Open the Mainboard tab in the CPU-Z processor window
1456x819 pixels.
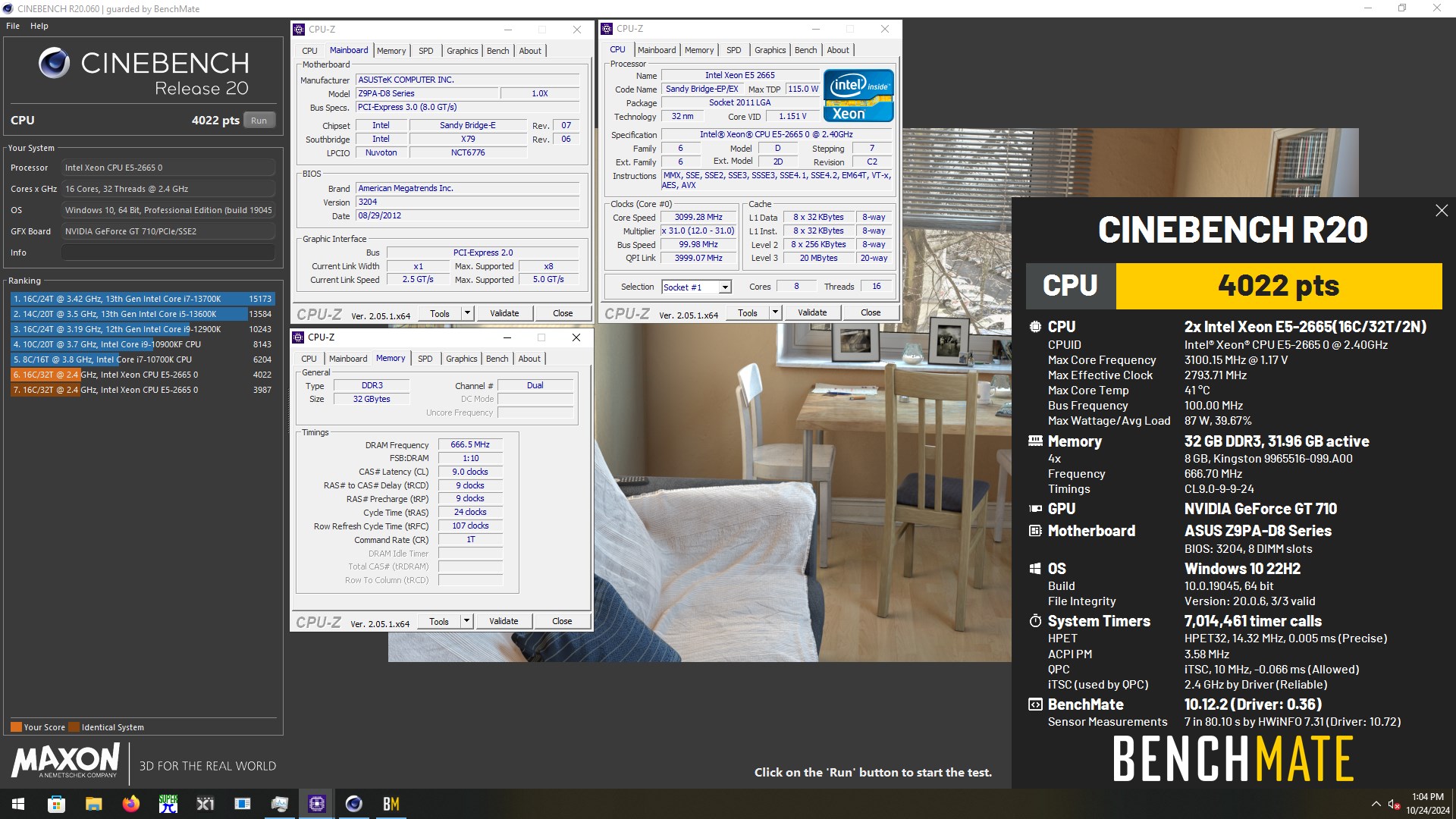(x=657, y=50)
